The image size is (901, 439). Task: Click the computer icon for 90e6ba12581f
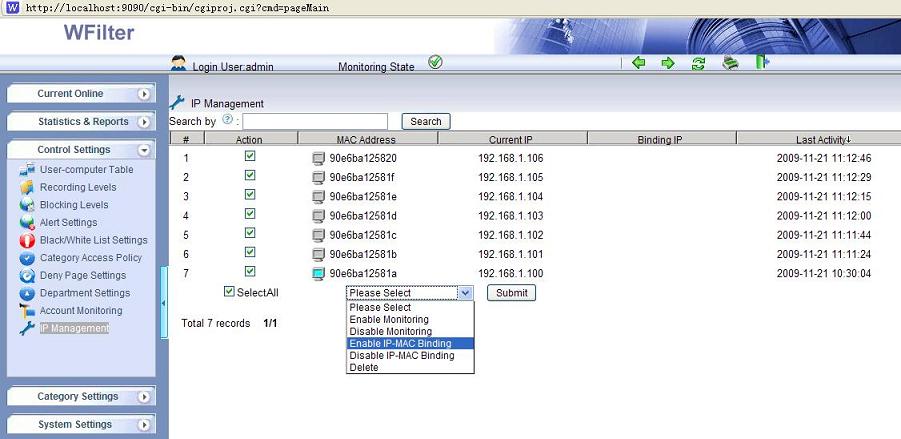[x=319, y=178]
